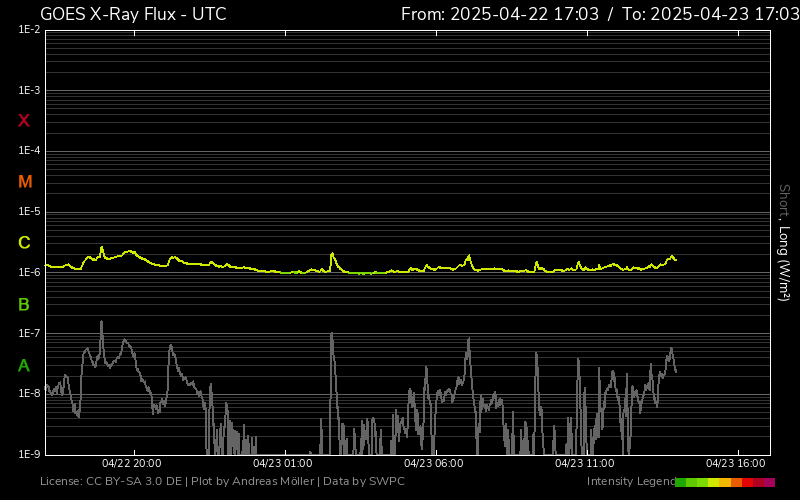Click the green A flare class label
This screenshot has height=500, width=800.
tap(24, 366)
